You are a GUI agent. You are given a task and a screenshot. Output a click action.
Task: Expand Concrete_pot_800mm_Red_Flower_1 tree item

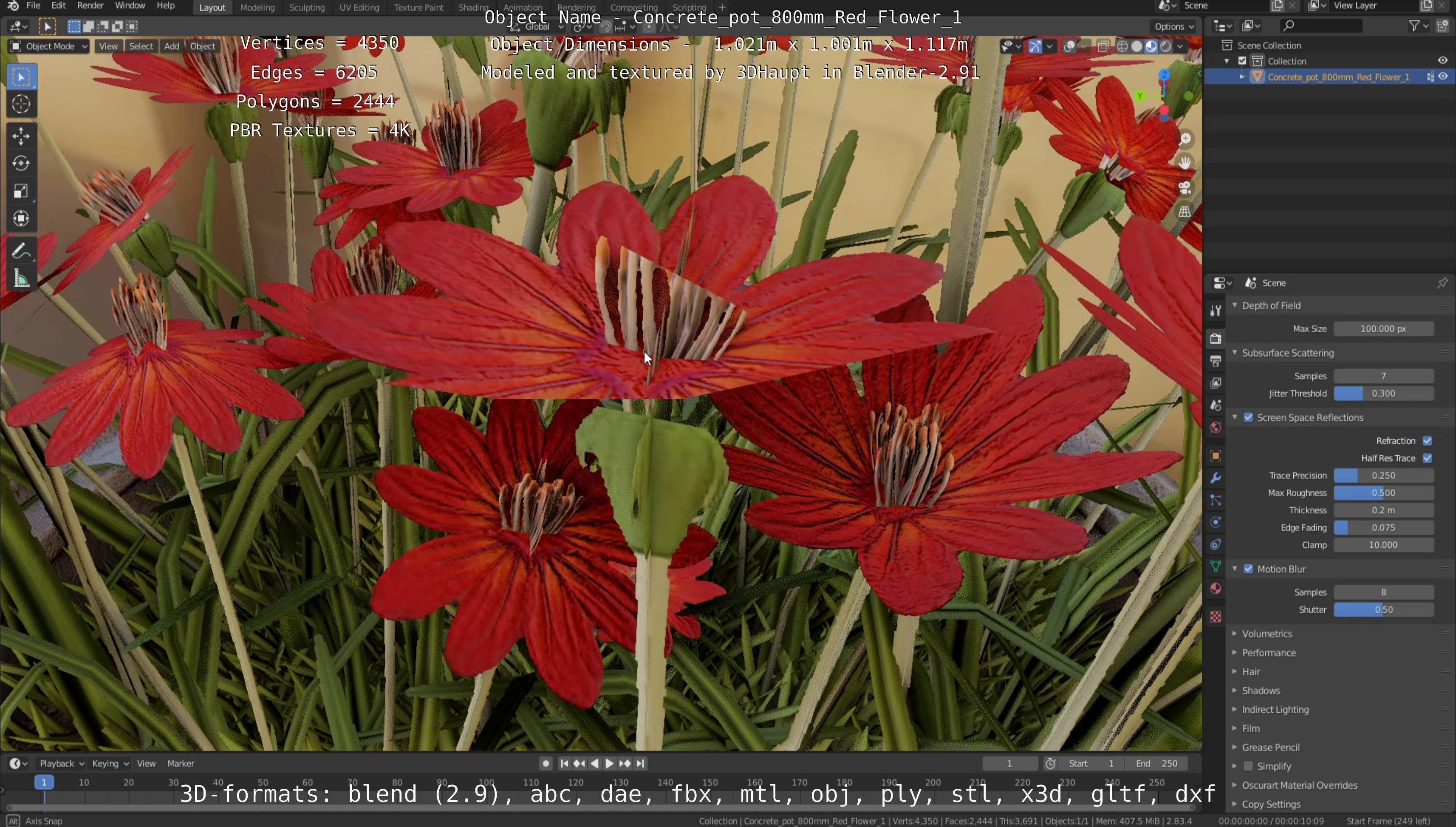pos(1242,76)
